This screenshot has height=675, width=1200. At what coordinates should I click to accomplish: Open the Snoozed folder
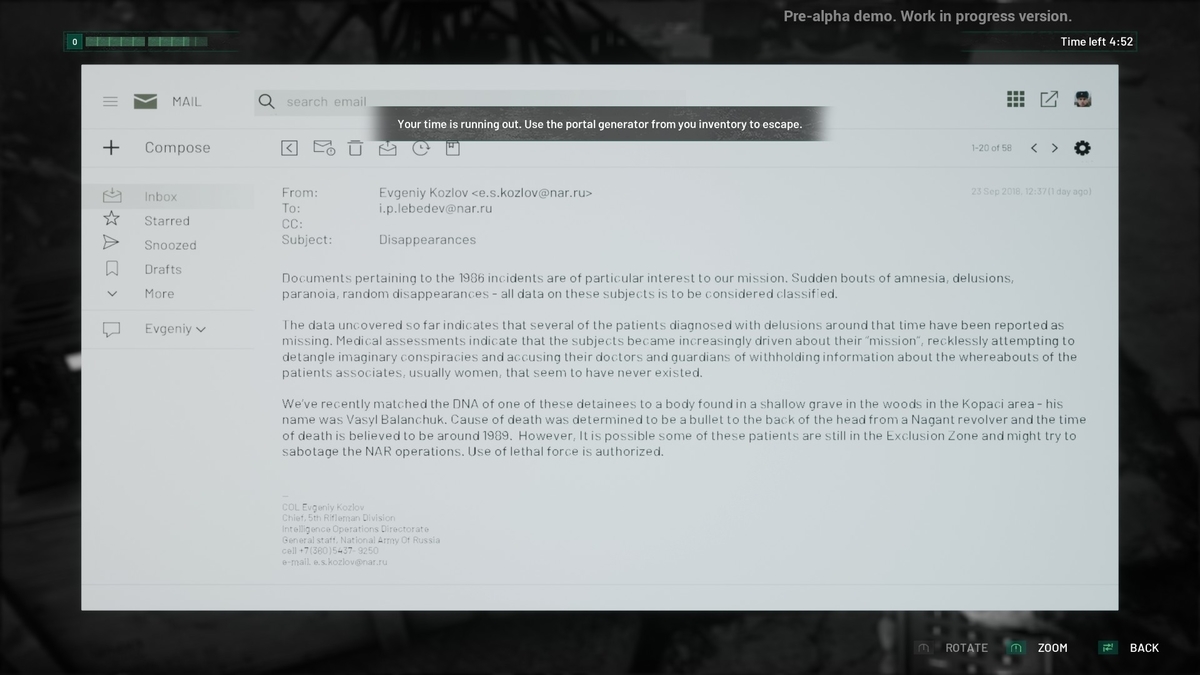coord(168,245)
